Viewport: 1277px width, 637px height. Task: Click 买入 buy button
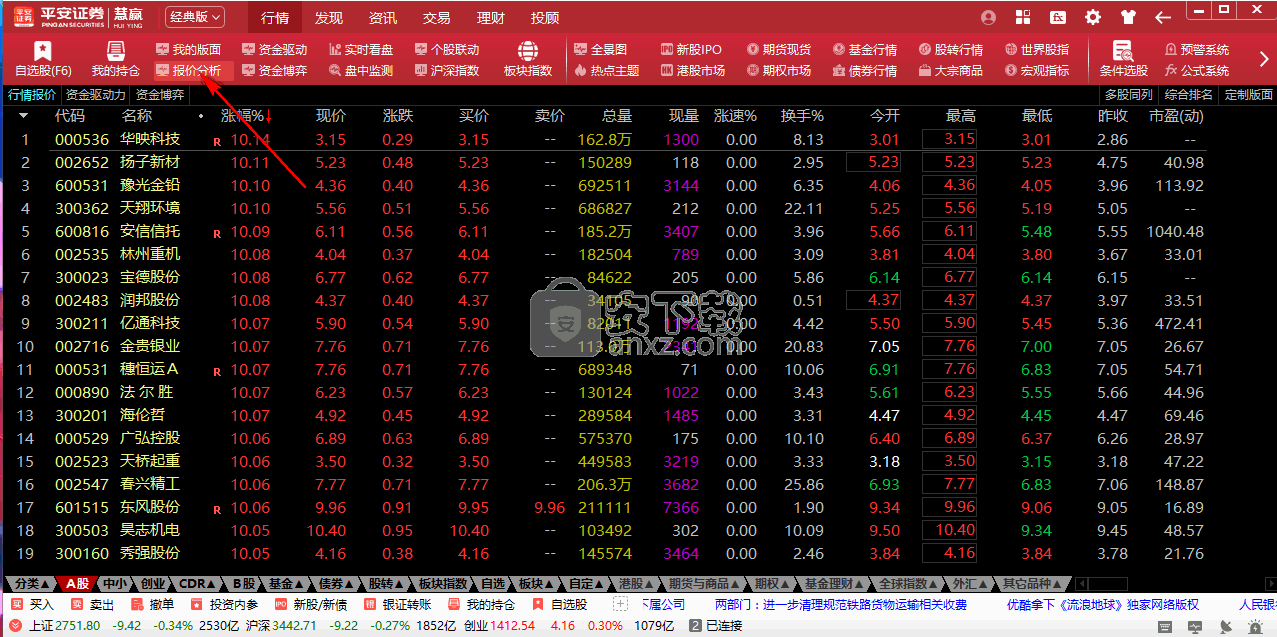pyautogui.click(x=34, y=604)
